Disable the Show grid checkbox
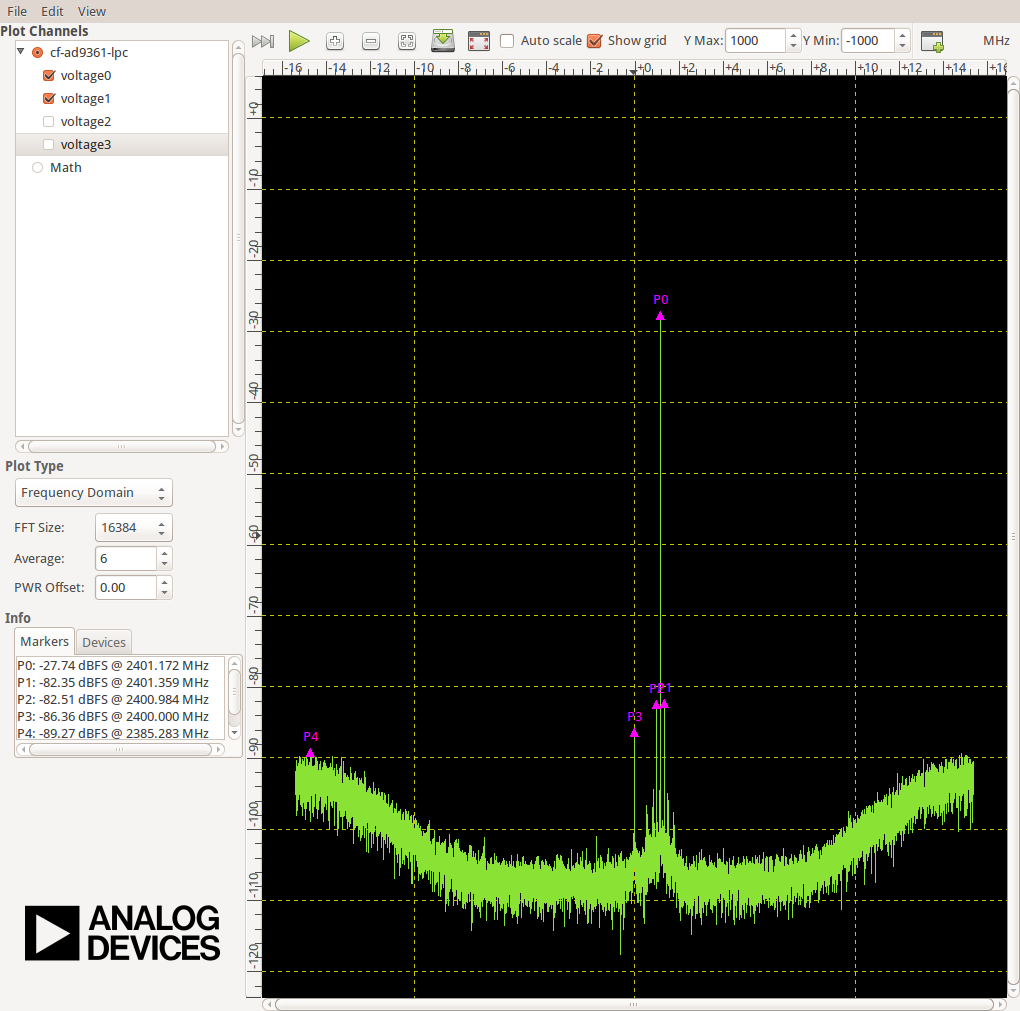 (595, 41)
